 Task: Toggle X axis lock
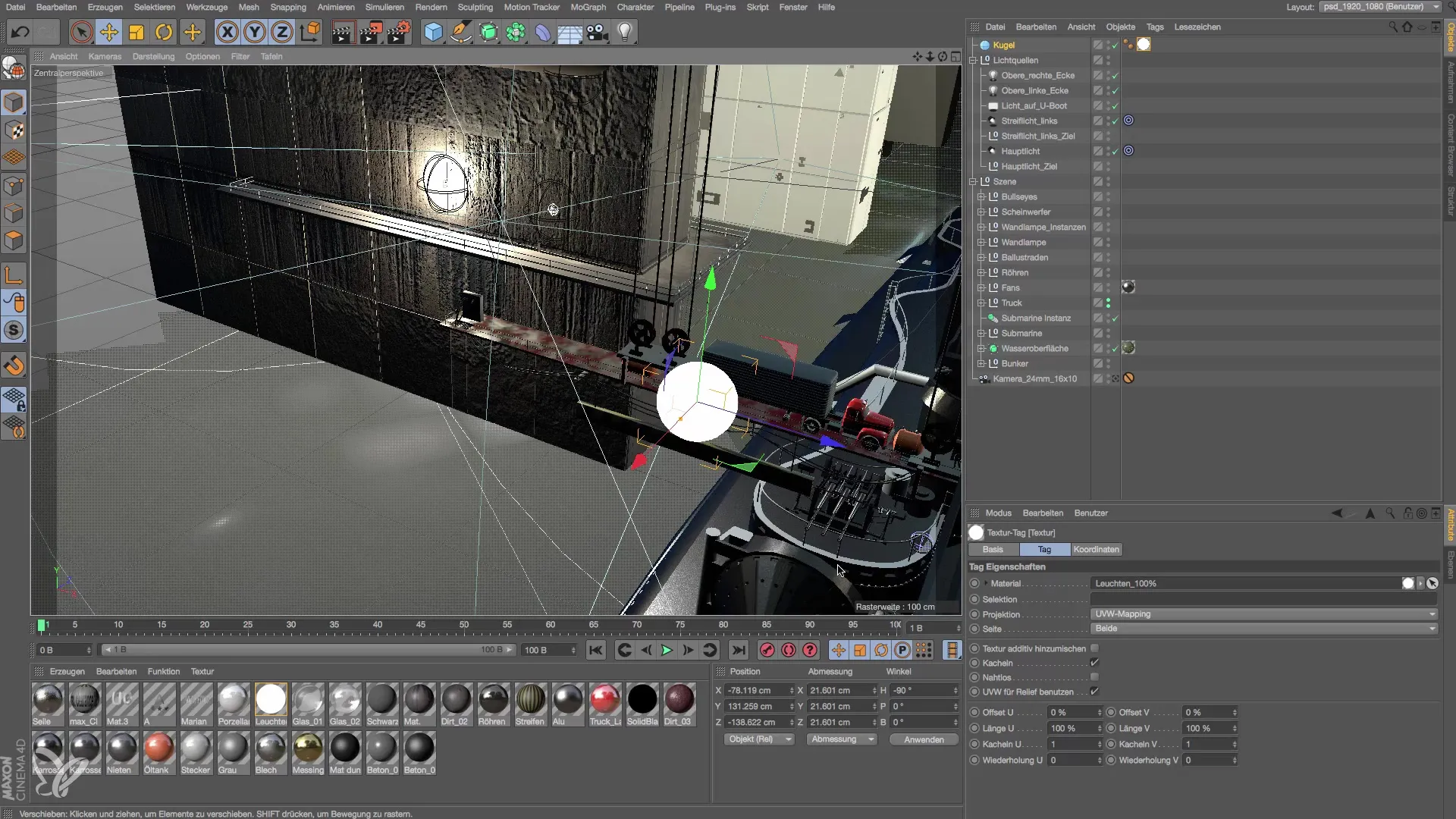click(x=227, y=32)
